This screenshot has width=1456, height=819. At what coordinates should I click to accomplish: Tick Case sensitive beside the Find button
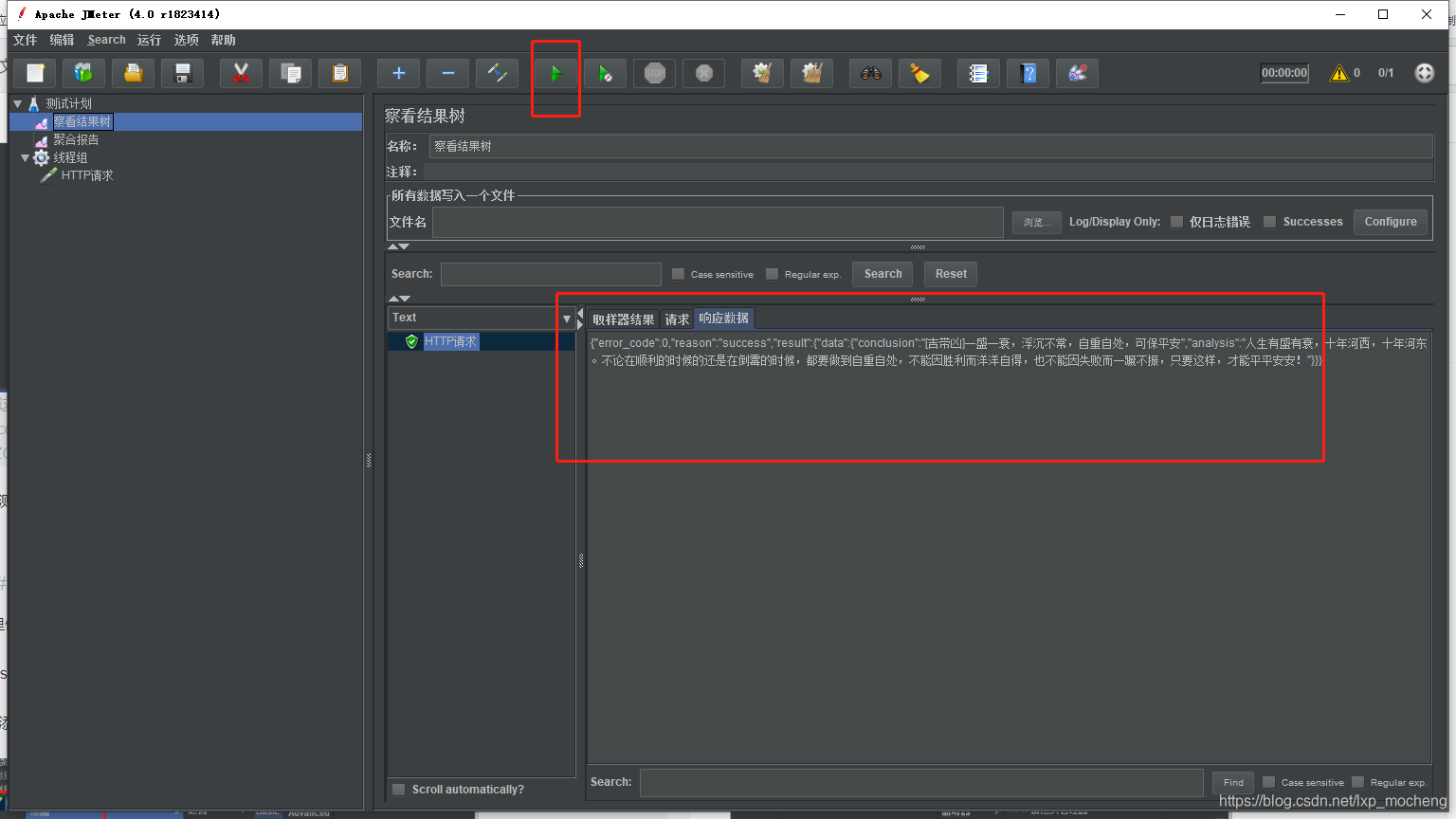[x=1268, y=782]
